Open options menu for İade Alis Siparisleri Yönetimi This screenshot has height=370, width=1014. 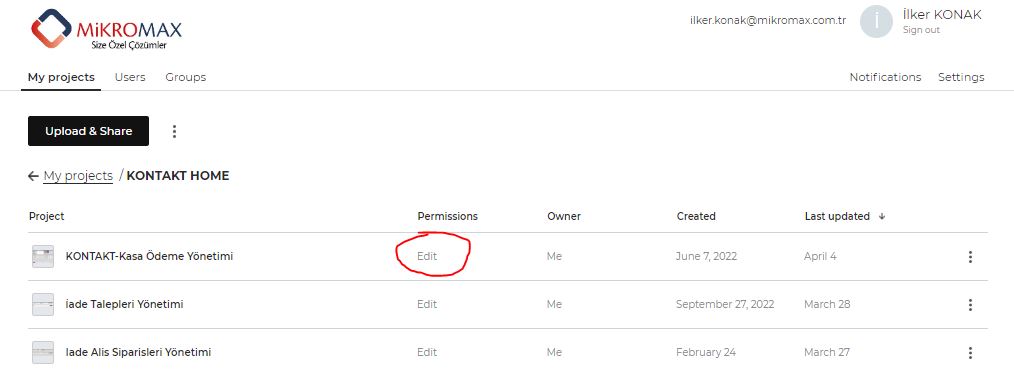pyautogui.click(x=970, y=353)
